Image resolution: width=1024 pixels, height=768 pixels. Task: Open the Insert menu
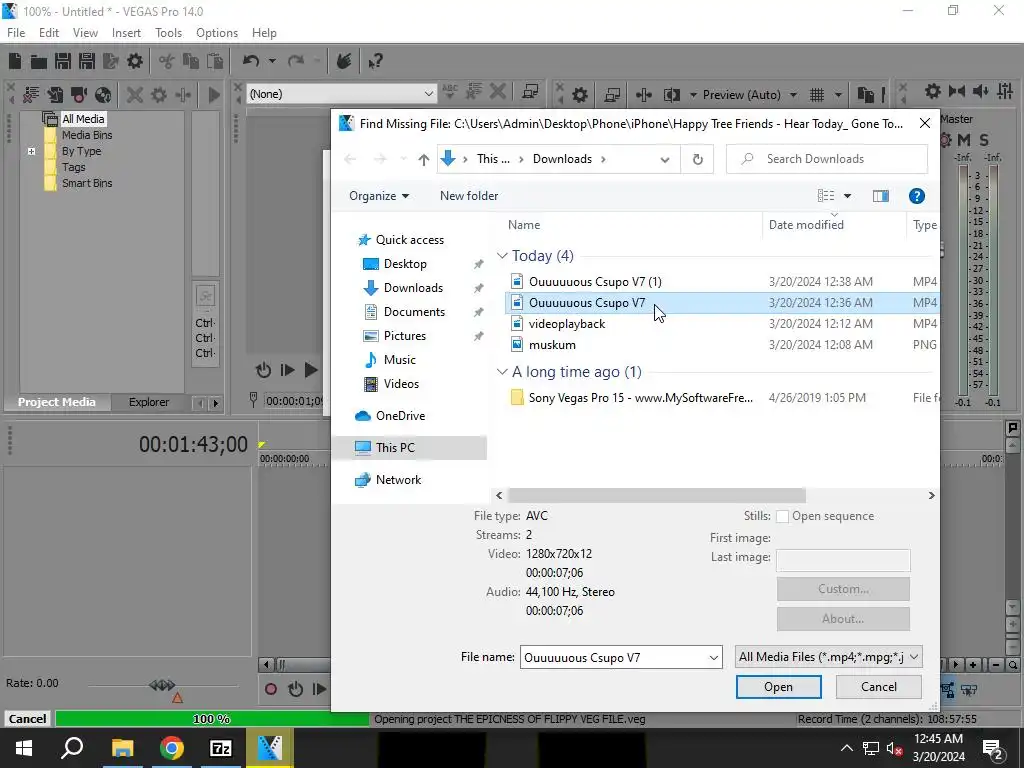126,33
